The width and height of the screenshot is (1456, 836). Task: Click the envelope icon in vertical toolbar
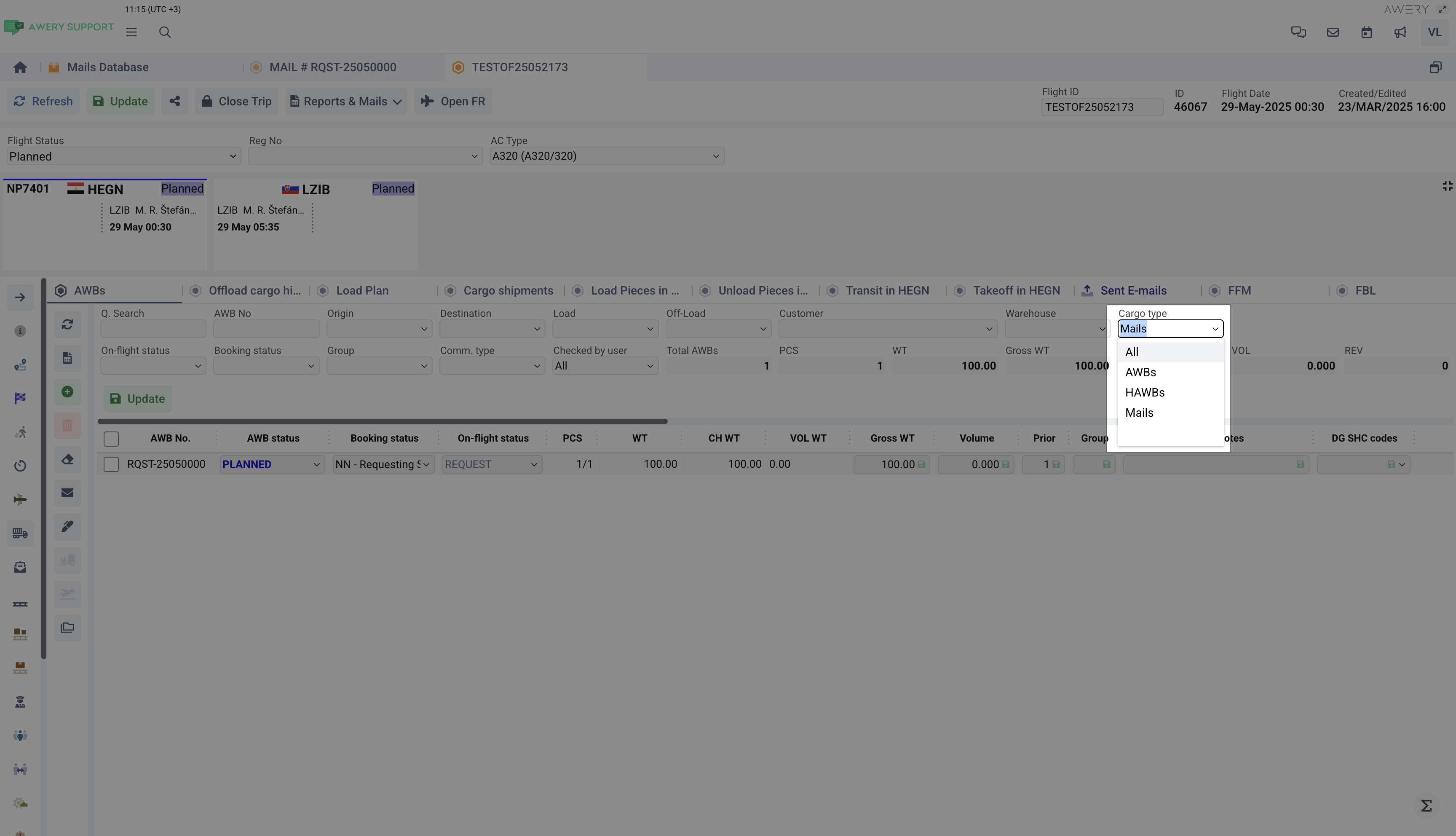(x=67, y=493)
